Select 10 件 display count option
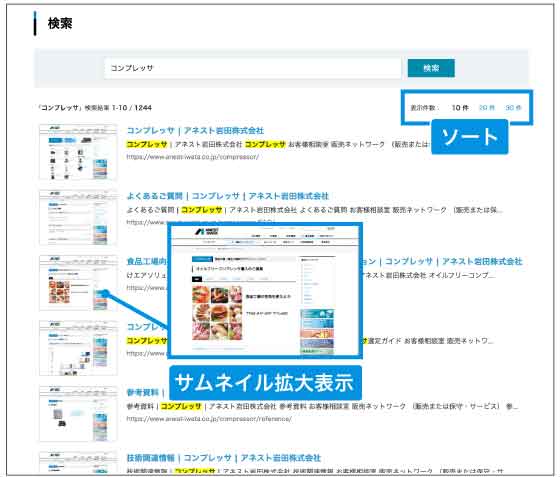 pos(460,107)
